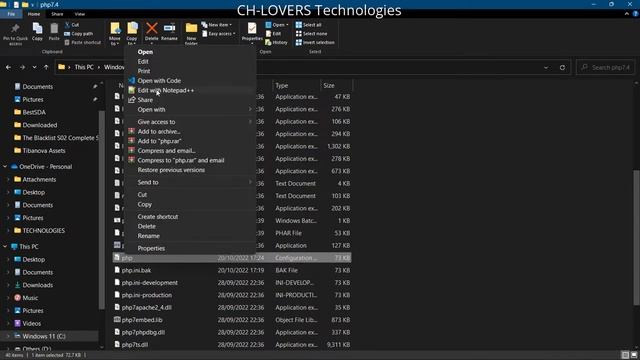640x360 pixels.
Task: Open the New item dropdown
Action: click(x=217, y=25)
